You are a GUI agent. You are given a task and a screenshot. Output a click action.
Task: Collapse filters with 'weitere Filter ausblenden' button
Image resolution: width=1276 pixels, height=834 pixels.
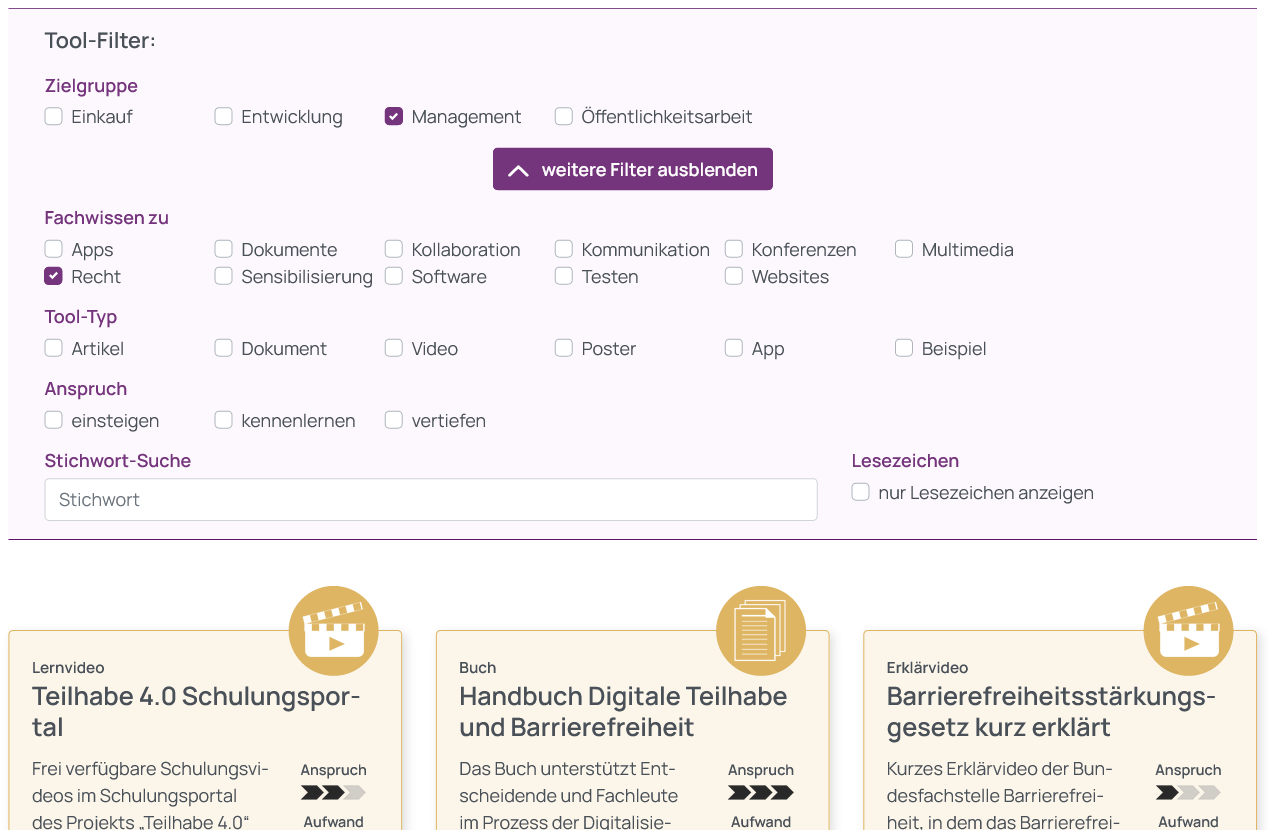[633, 169]
